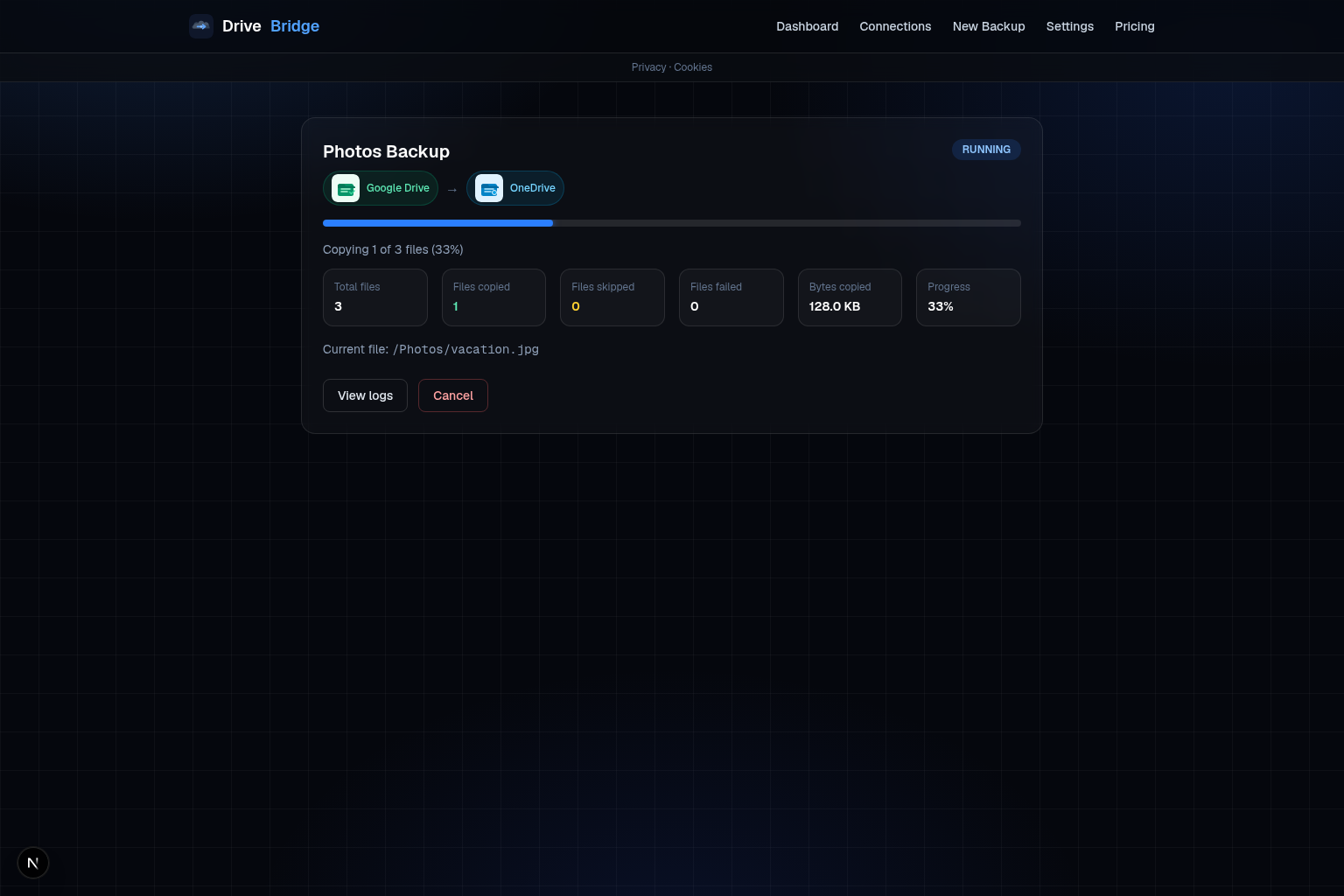
Task: Click the Progress 33% stat card
Action: point(969,297)
